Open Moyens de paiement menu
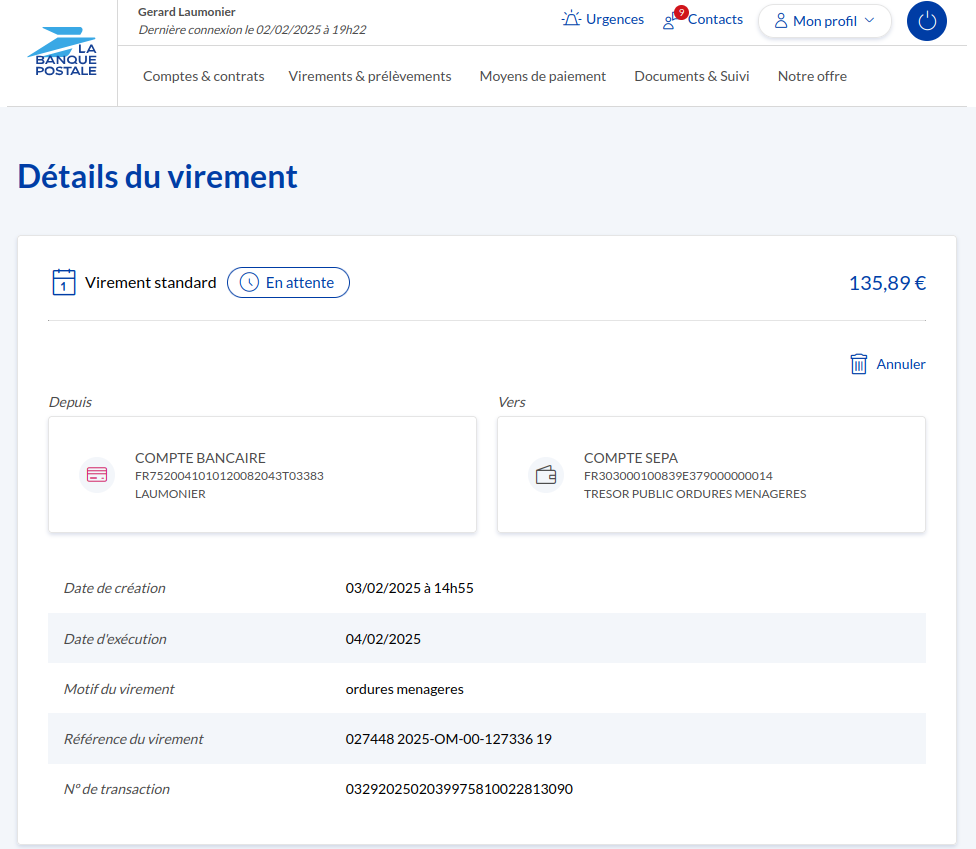The image size is (976, 849). (x=542, y=76)
